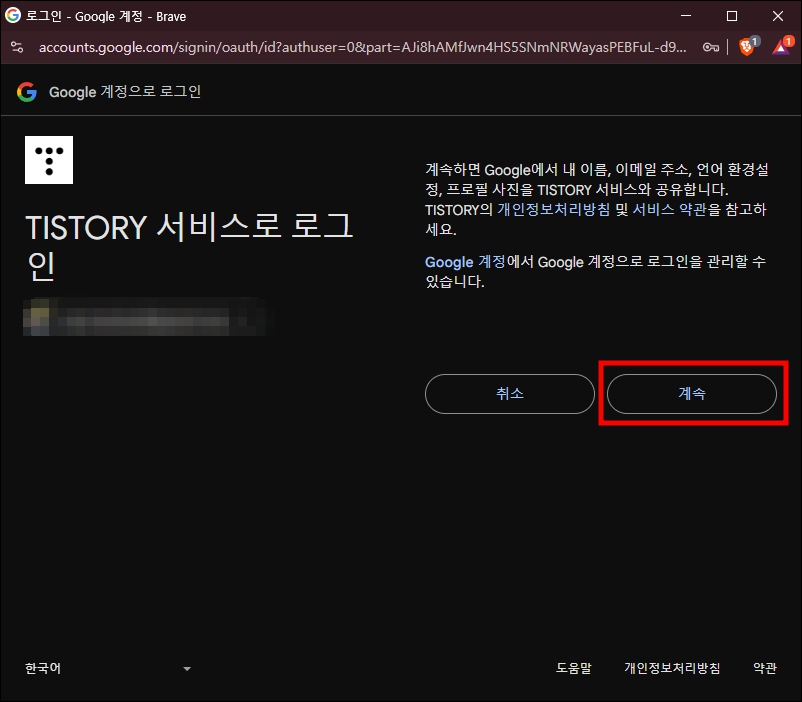Open the Google 계정 link
The width and height of the screenshot is (802, 702).
(465, 262)
